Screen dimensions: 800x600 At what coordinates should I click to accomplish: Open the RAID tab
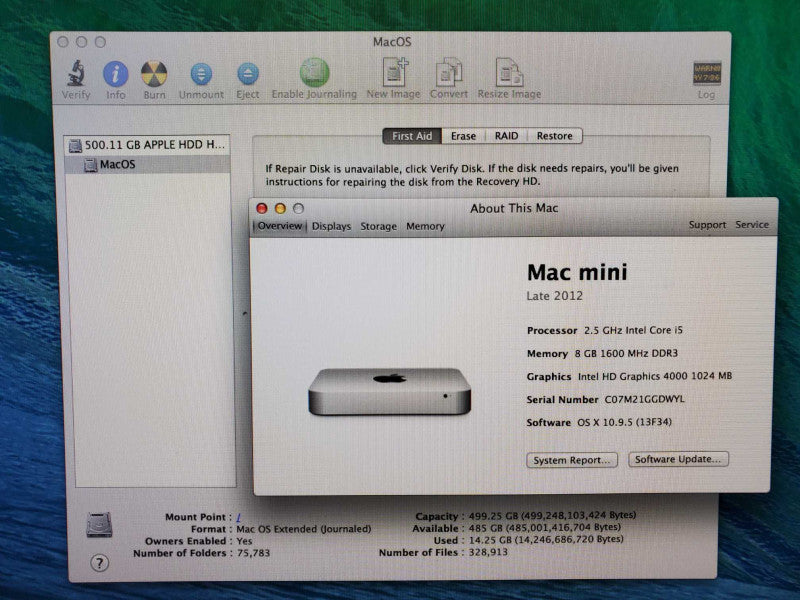(x=506, y=136)
